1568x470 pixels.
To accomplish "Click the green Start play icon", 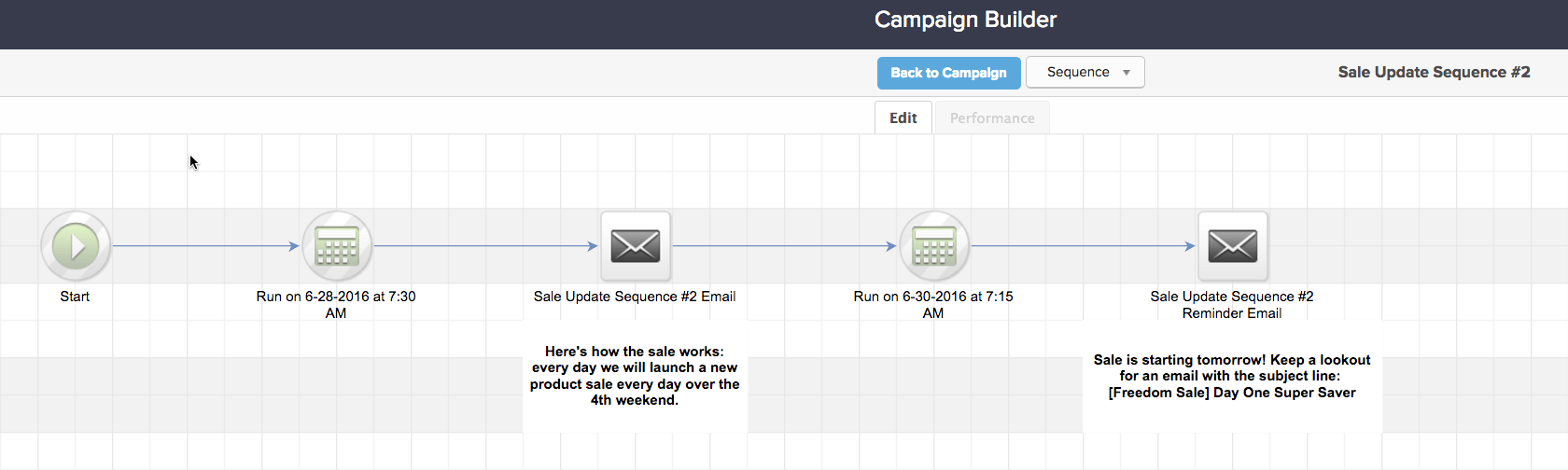I will click(76, 246).
